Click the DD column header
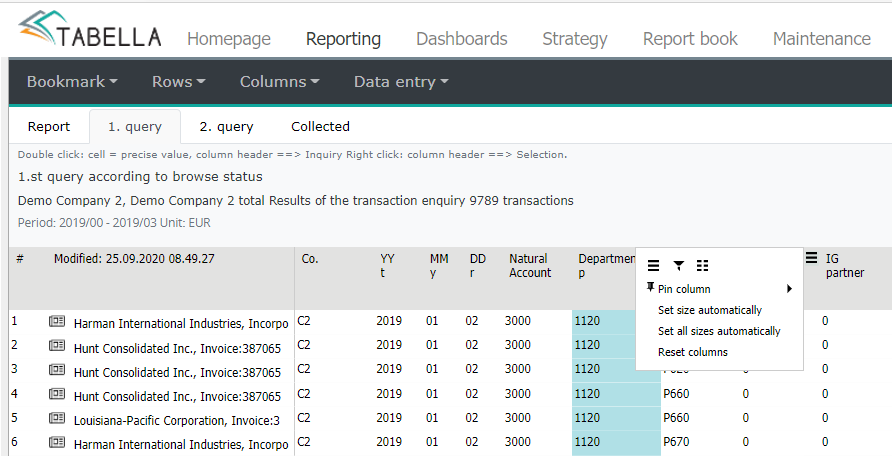 pyautogui.click(x=477, y=266)
